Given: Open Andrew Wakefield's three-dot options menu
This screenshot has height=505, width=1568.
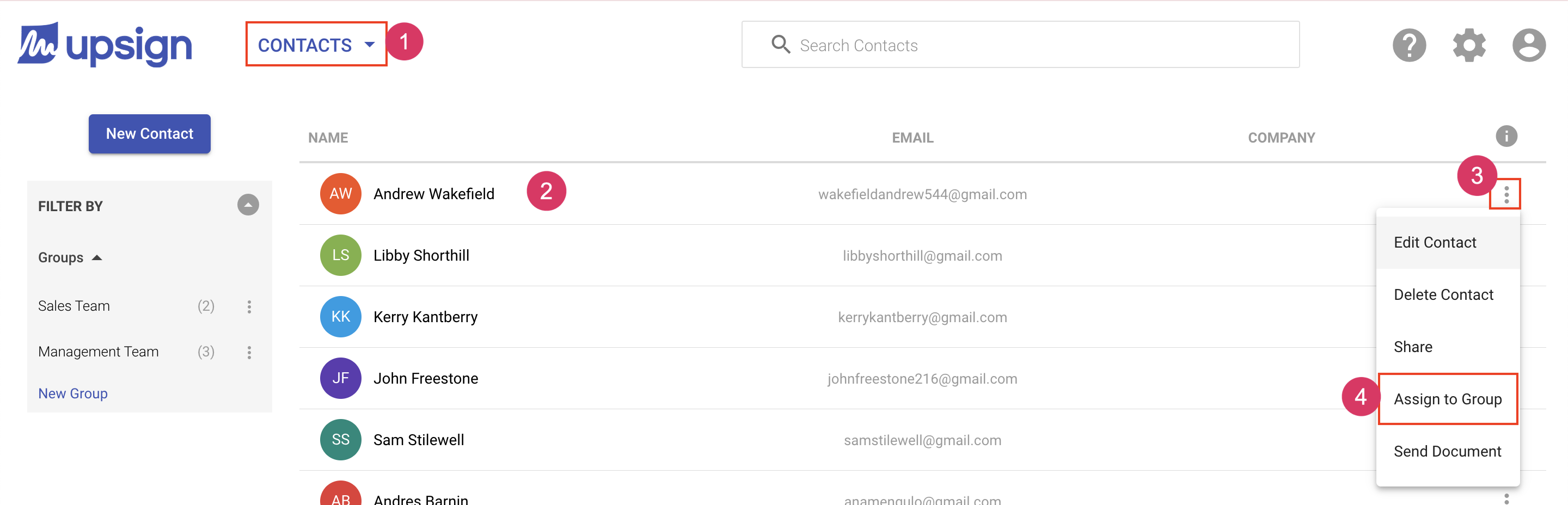Looking at the screenshot, I should (x=1506, y=195).
